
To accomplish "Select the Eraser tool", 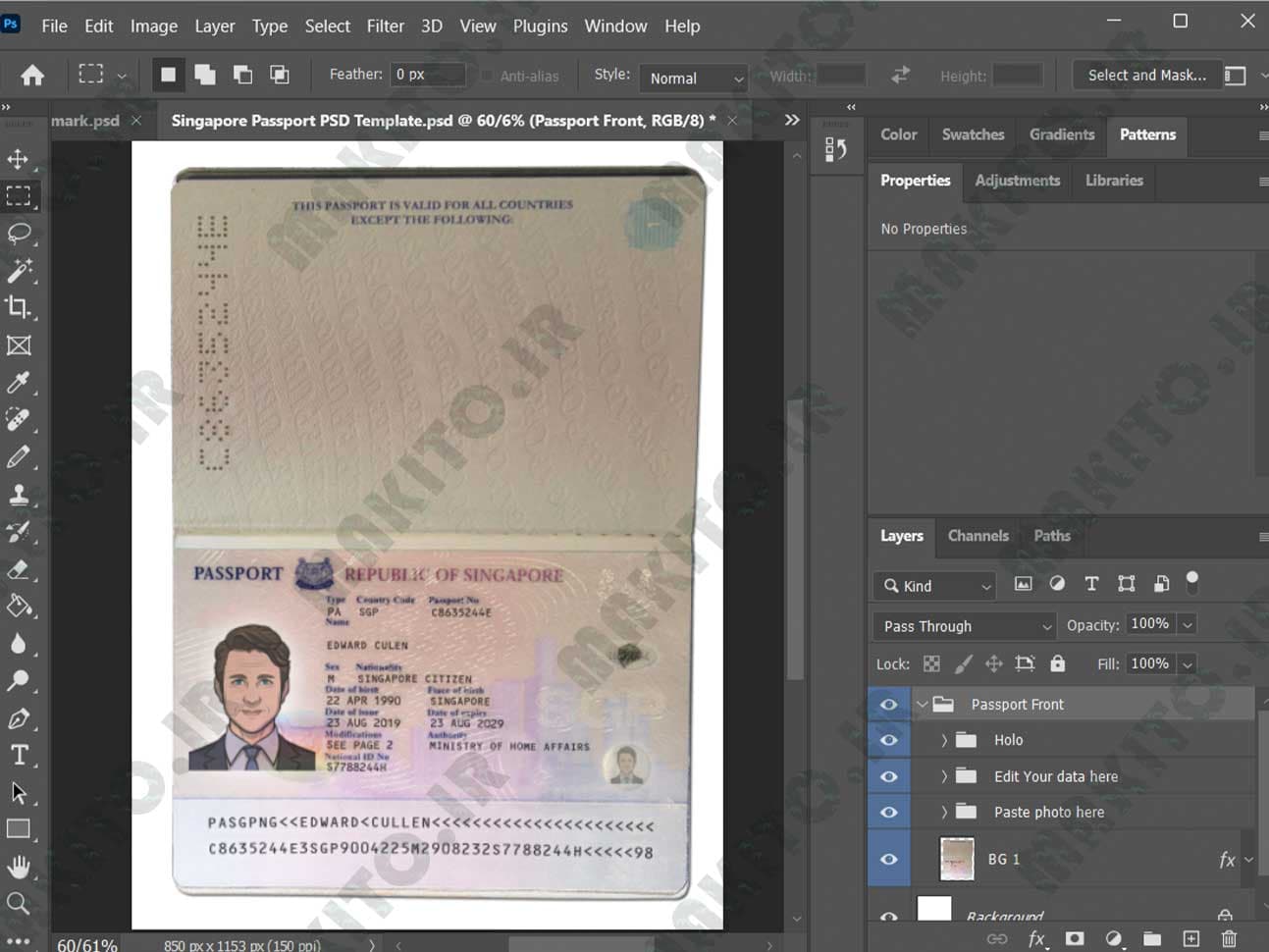I will pos(18,568).
